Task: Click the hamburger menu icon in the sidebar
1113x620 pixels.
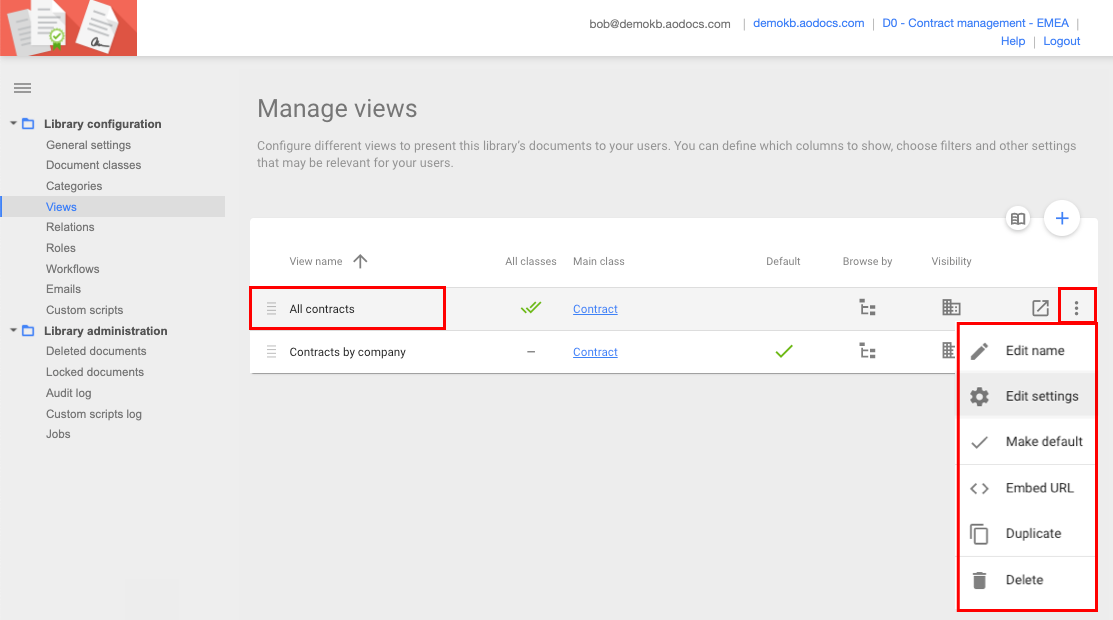Action: click(x=22, y=88)
